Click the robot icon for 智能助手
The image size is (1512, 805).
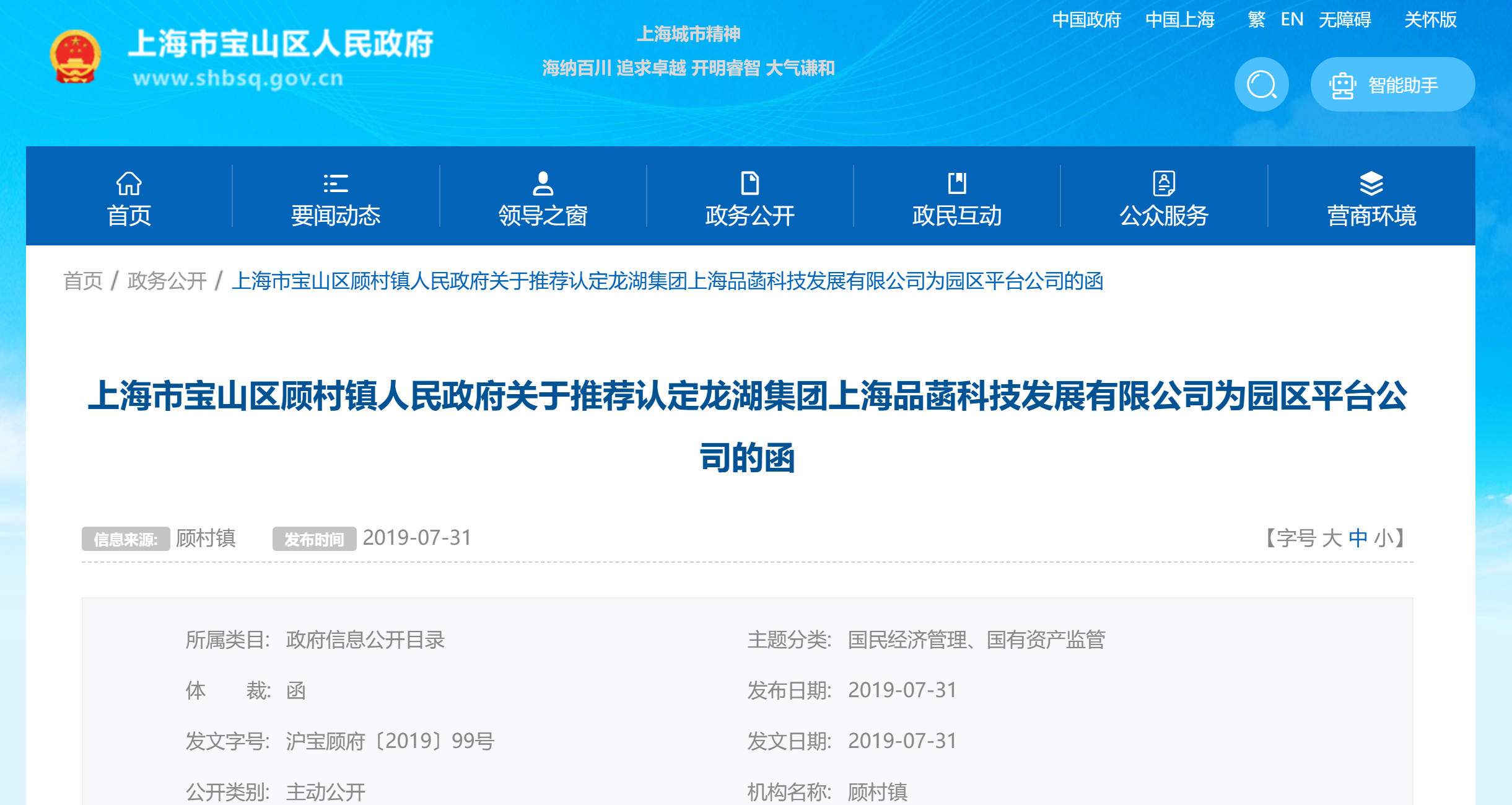tap(1342, 86)
